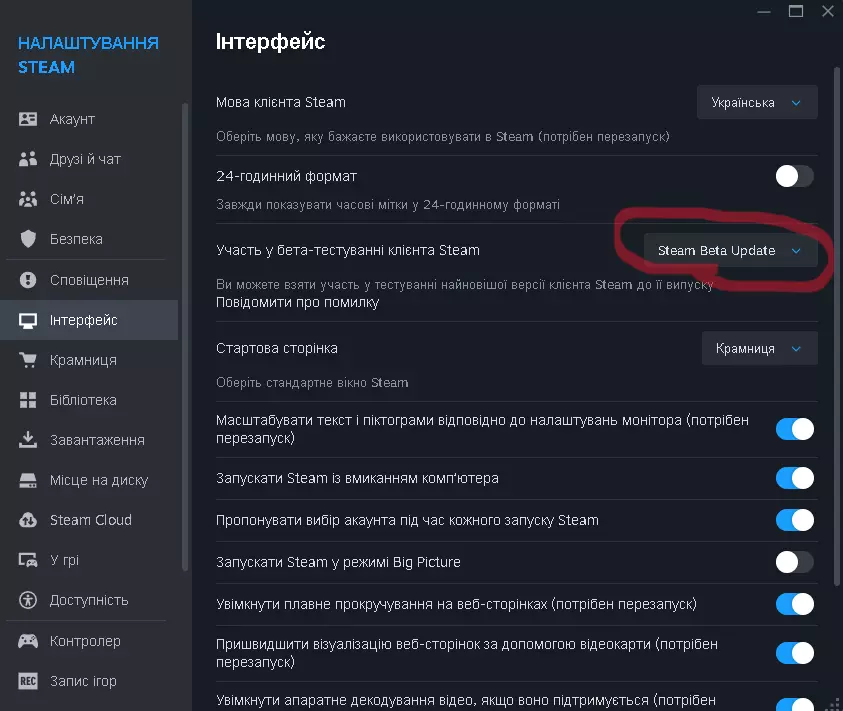Click the Завантаження download arrow icon
This screenshot has width=843, height=711.
click(x=28, y=440)
